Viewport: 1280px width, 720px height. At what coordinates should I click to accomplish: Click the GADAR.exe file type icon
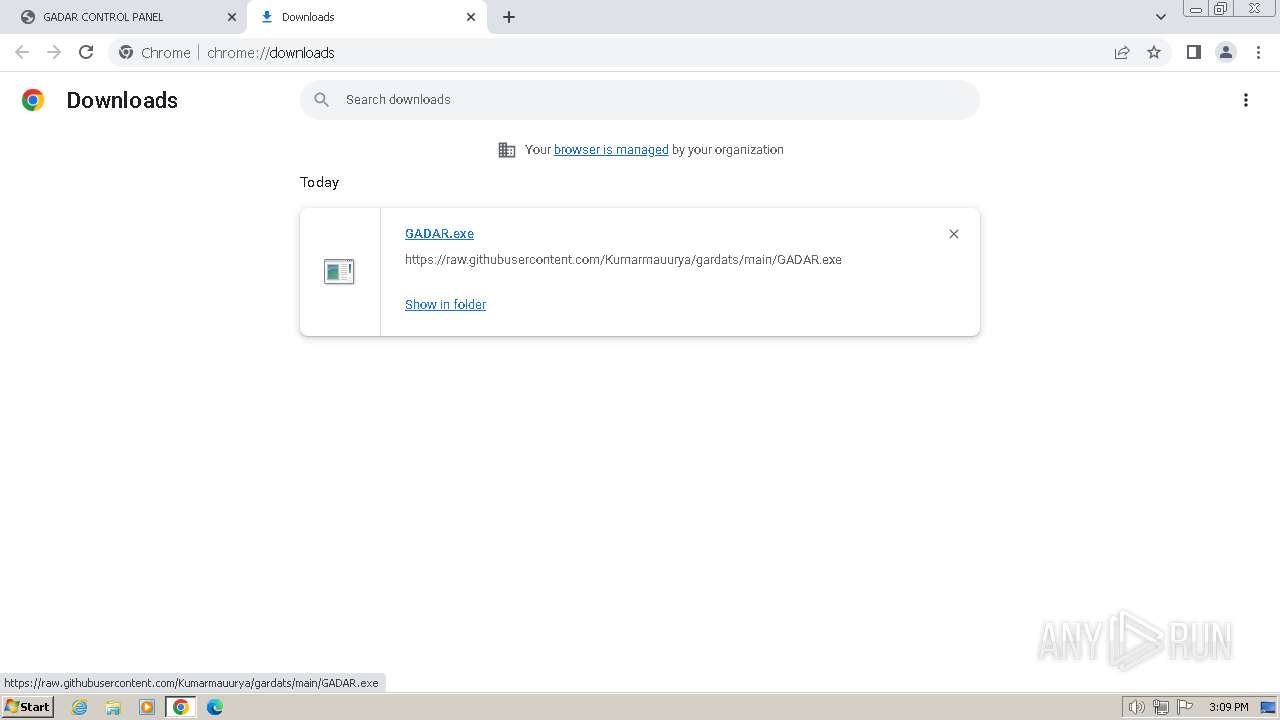(x=339, y=271)
